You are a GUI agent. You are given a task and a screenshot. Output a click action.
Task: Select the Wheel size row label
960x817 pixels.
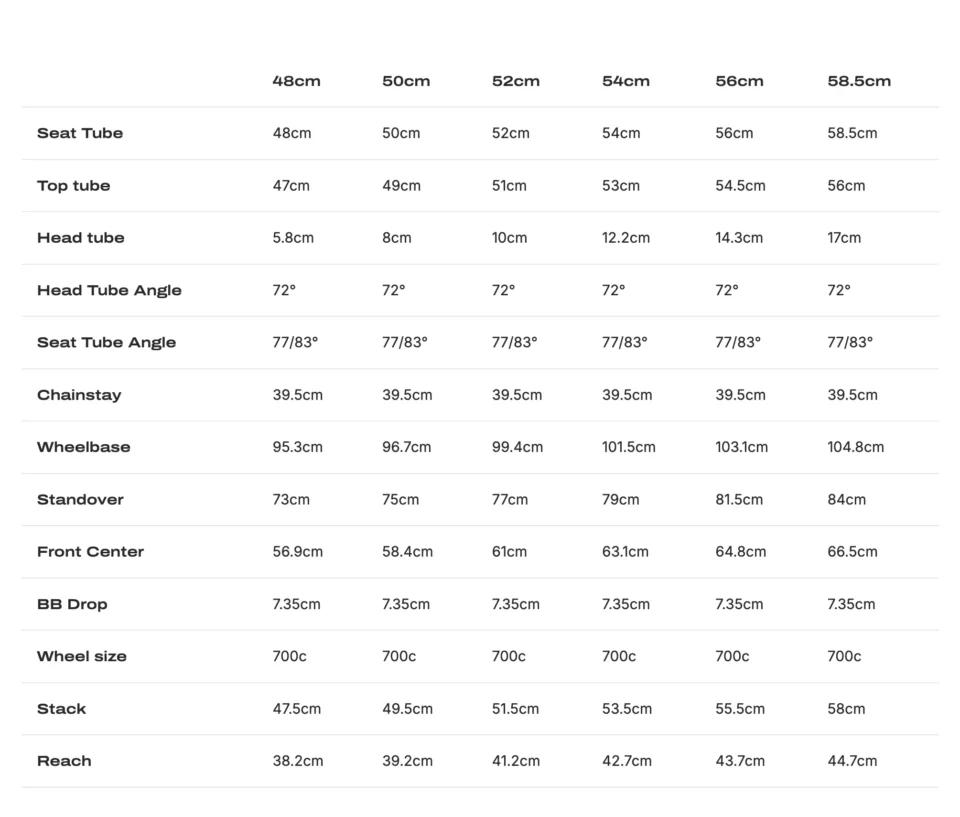point(82,657)
